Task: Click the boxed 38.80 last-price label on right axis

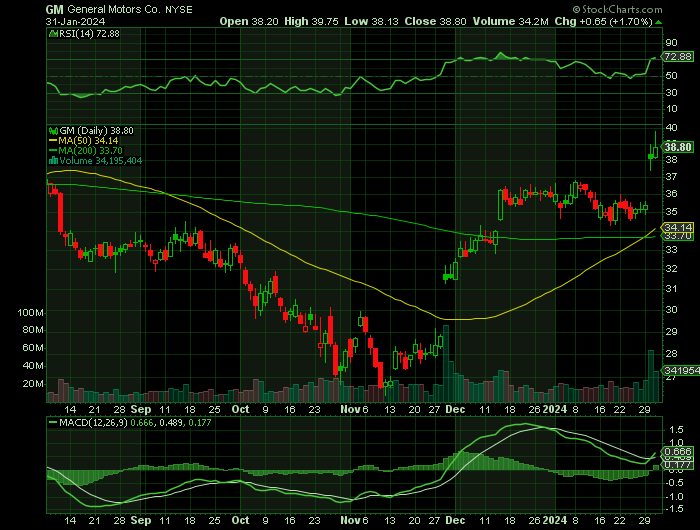Action: point(678,147)
